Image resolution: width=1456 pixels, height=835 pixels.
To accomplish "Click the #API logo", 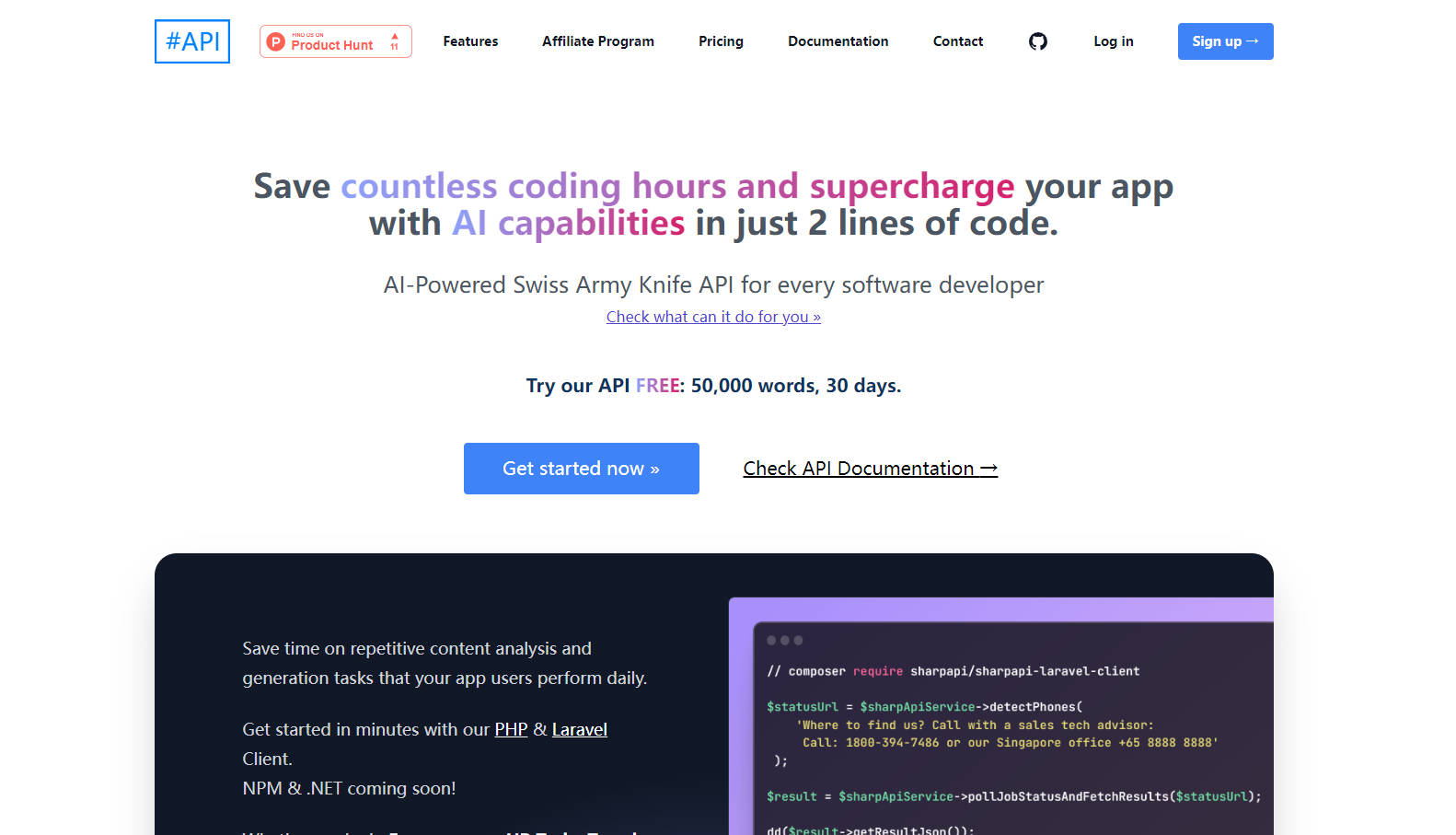I will click(191, 41).
